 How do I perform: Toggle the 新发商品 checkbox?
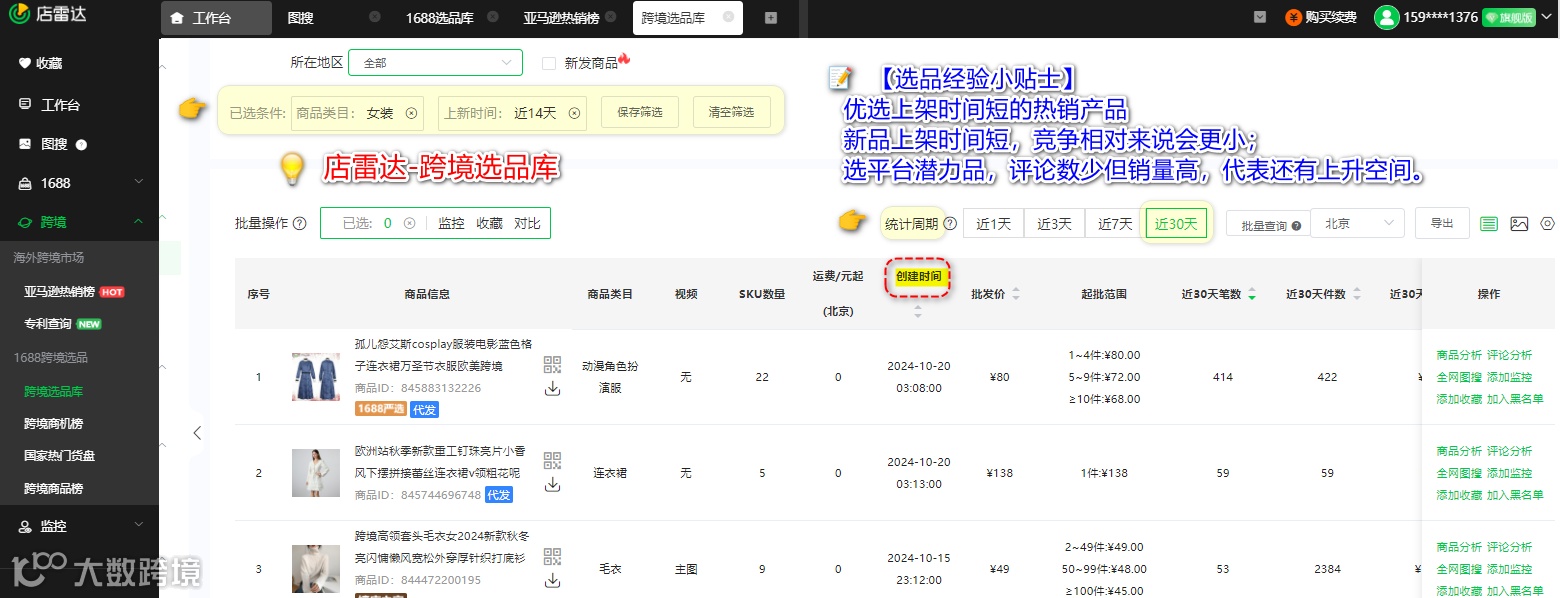point(548,63)
